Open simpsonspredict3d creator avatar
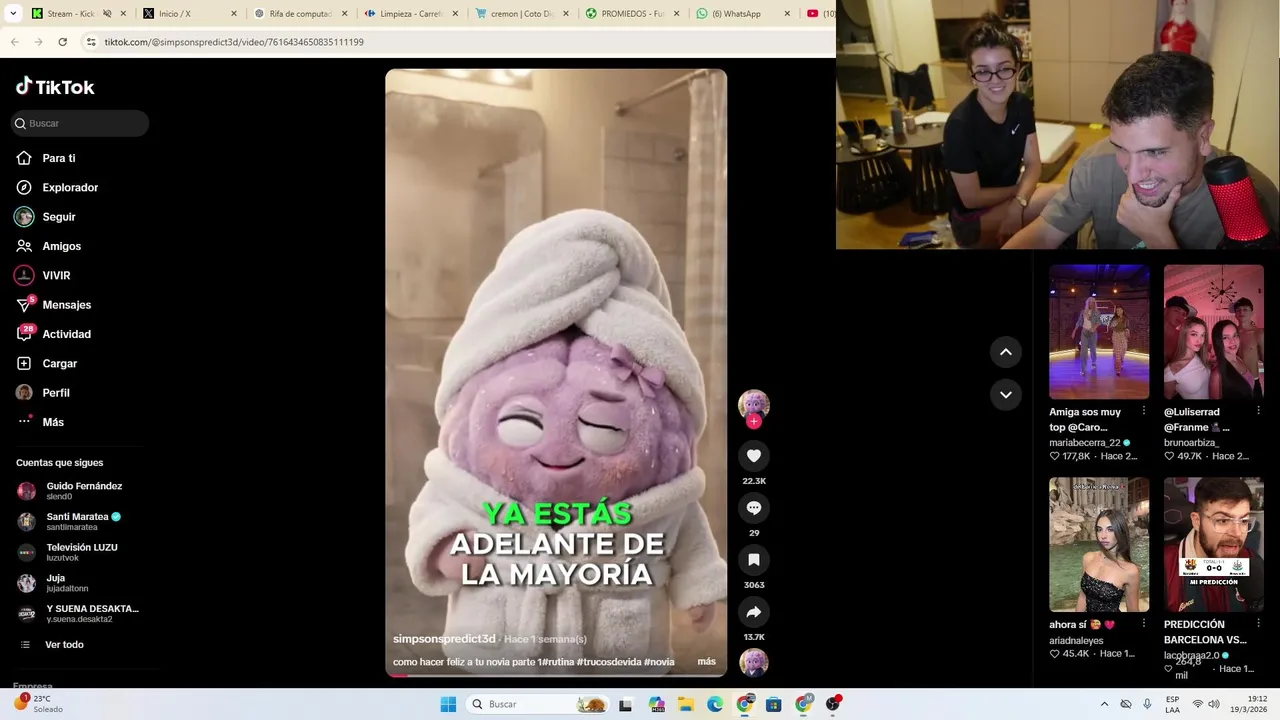The height and width of the screenshot is (720, 1280). pyautogui.click(x=754, y=404)
